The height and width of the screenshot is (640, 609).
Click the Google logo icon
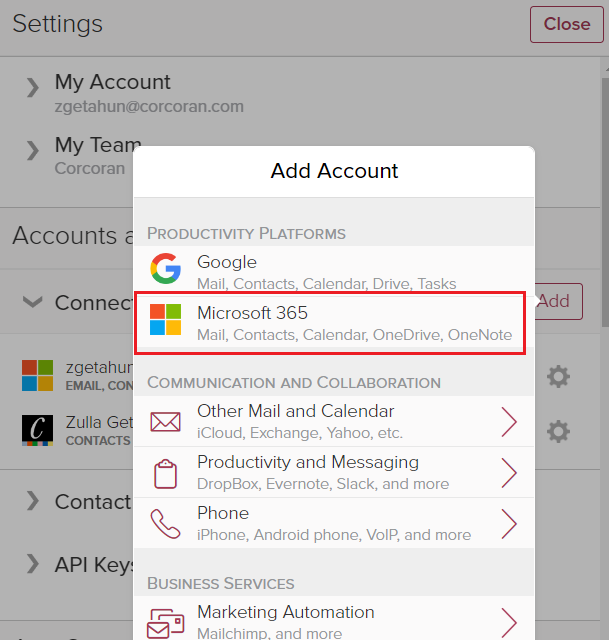point(165,271)
